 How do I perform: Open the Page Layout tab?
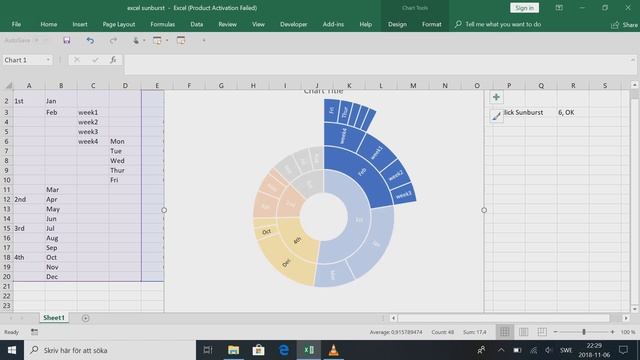pyautogui.click(x=119, y=24)
